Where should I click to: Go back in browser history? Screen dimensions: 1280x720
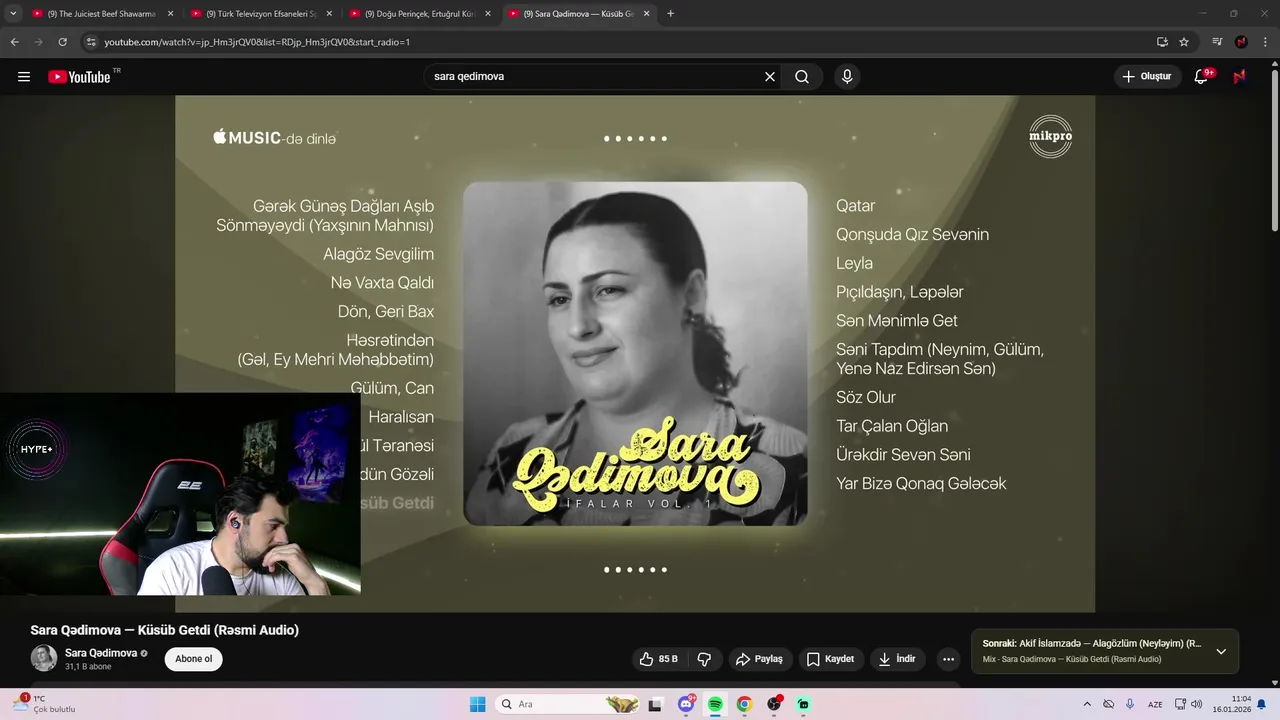14,42
